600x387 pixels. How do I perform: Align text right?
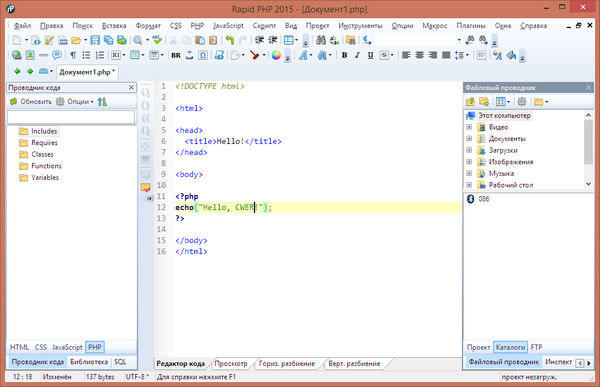click(x=433, y=55)
